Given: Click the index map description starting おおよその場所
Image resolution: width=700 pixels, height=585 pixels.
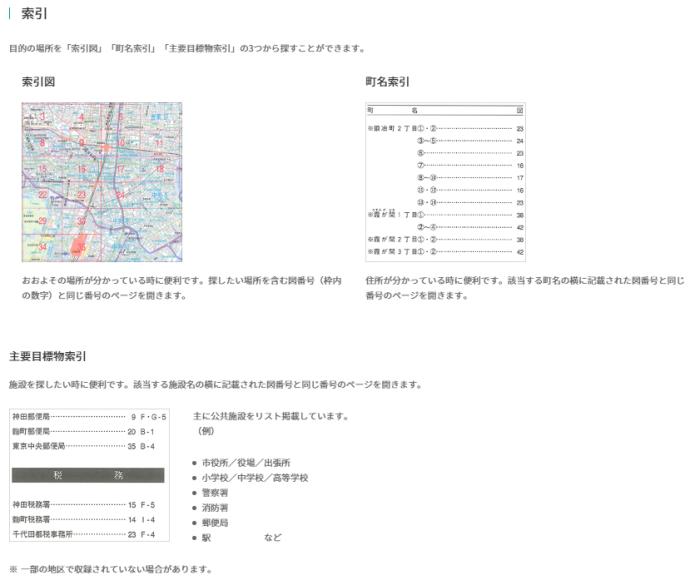Looking at the screenshot, I should coord(182,288).
